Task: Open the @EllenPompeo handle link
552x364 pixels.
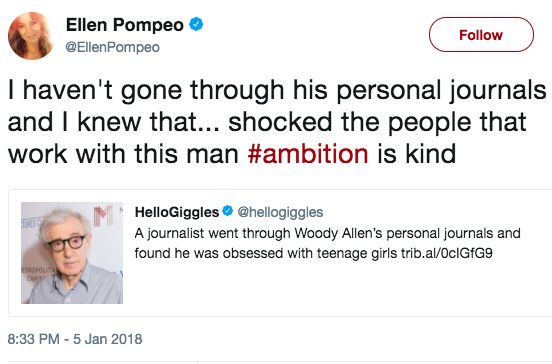Action: (x=113, y=47)
